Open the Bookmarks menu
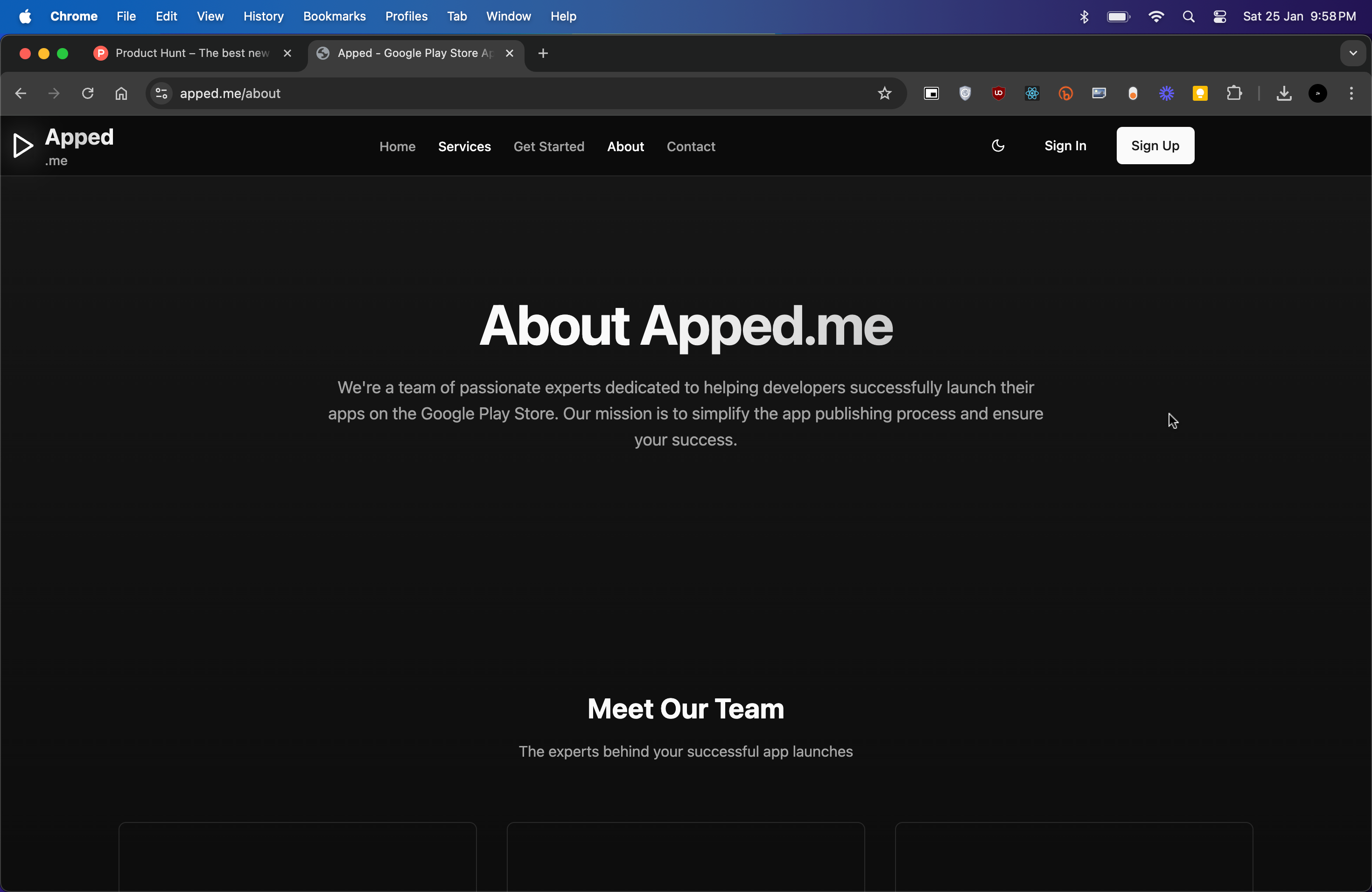The image size is (1372, 892). click(334, 17)
